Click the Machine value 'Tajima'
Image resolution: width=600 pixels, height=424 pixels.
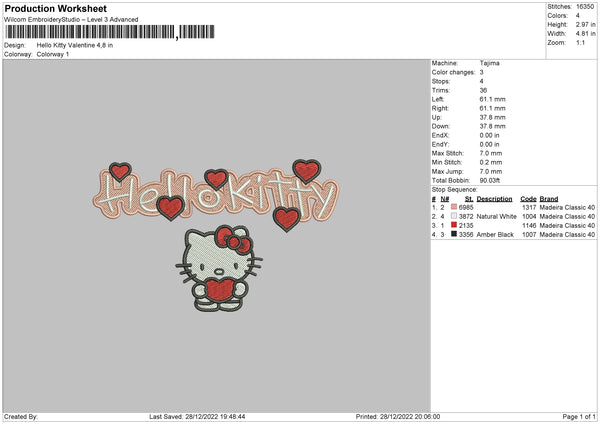pos(489,63)
